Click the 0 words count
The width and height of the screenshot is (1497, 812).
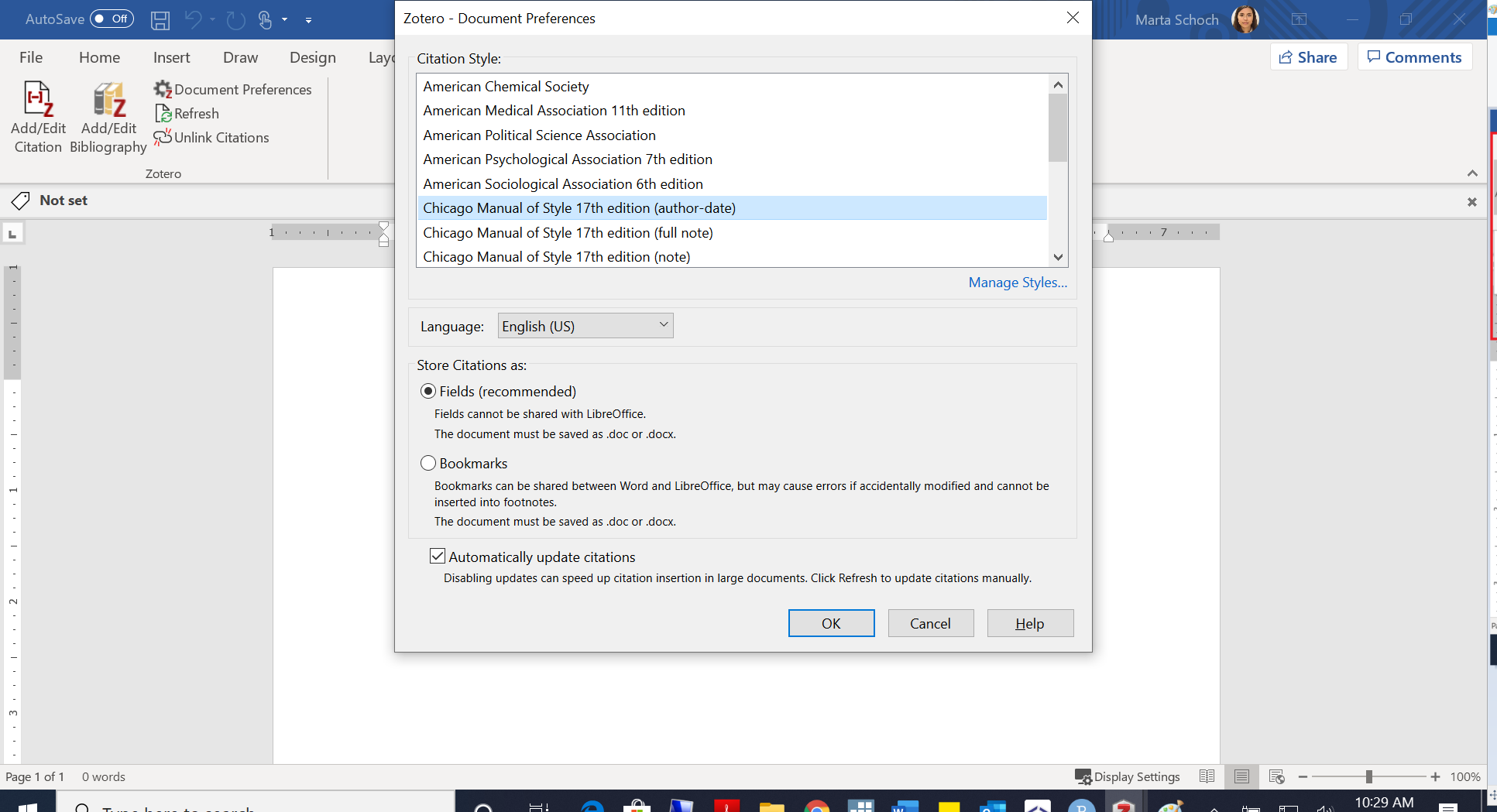[x=104, y=776]
